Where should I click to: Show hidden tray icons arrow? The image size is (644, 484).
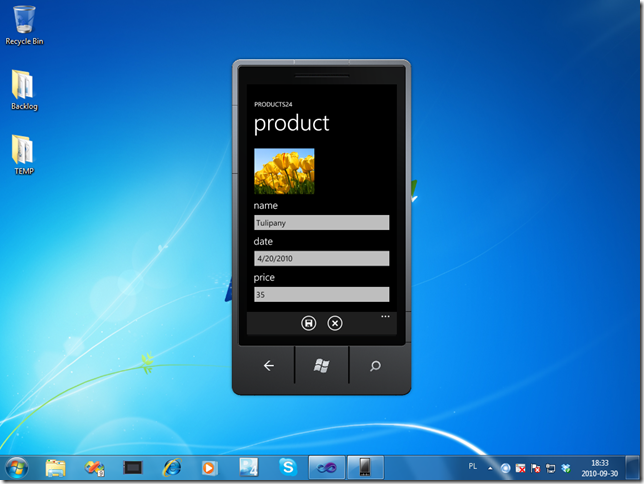coord(490,468)
